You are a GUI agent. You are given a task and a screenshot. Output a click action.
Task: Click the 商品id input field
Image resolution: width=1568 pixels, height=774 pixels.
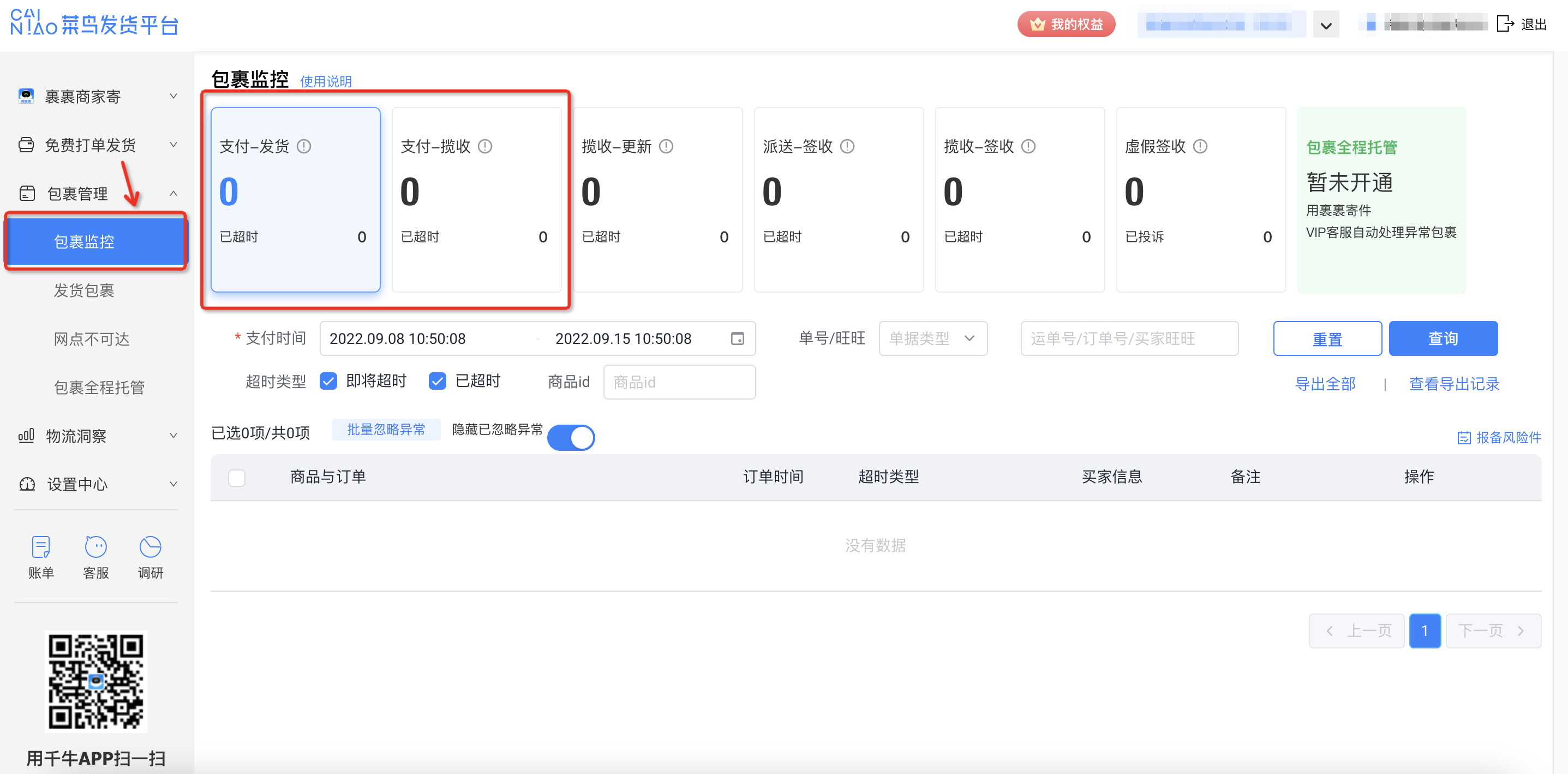click(x=679, y=383)
